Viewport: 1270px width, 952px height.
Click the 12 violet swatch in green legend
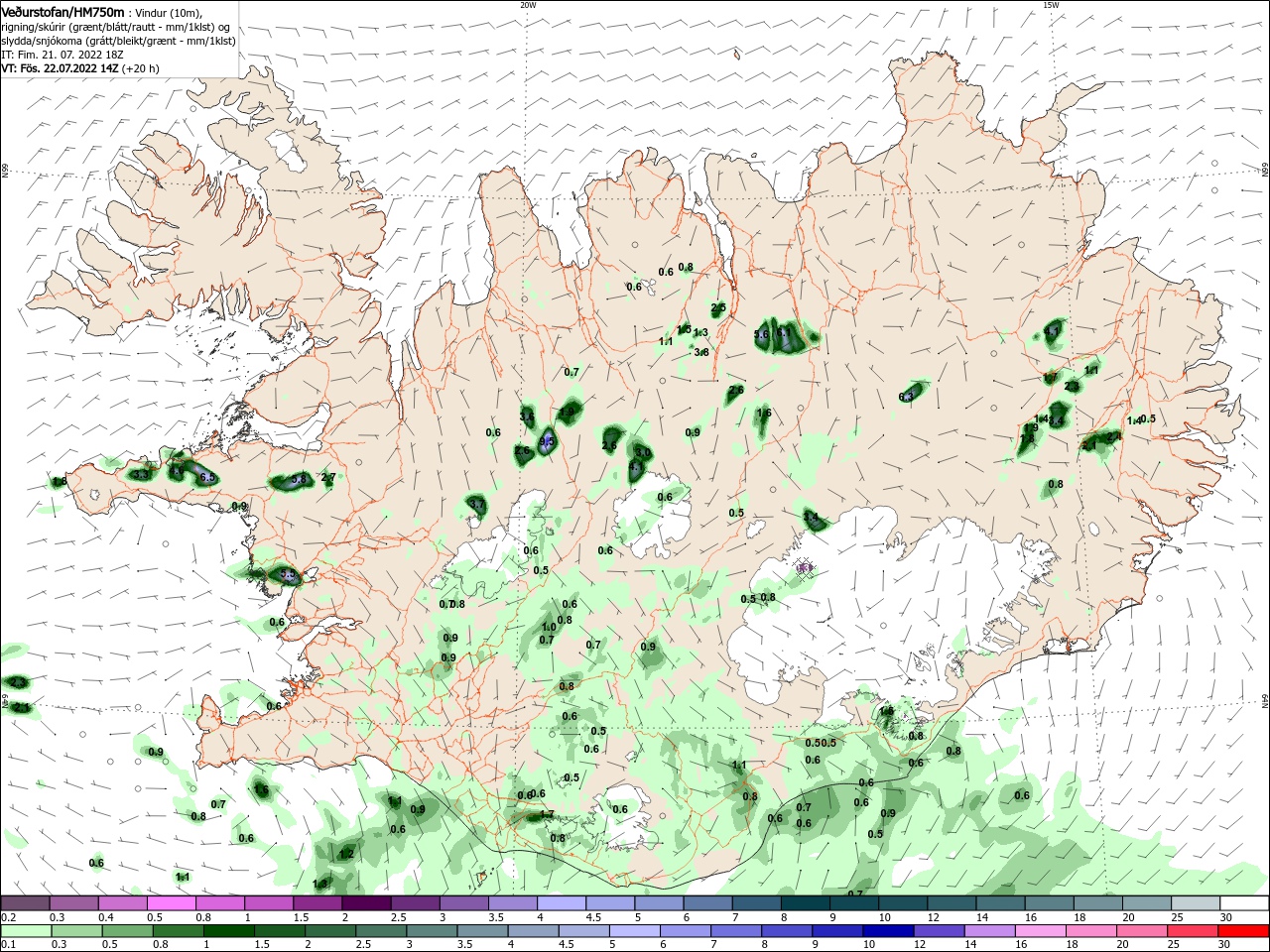938,931
